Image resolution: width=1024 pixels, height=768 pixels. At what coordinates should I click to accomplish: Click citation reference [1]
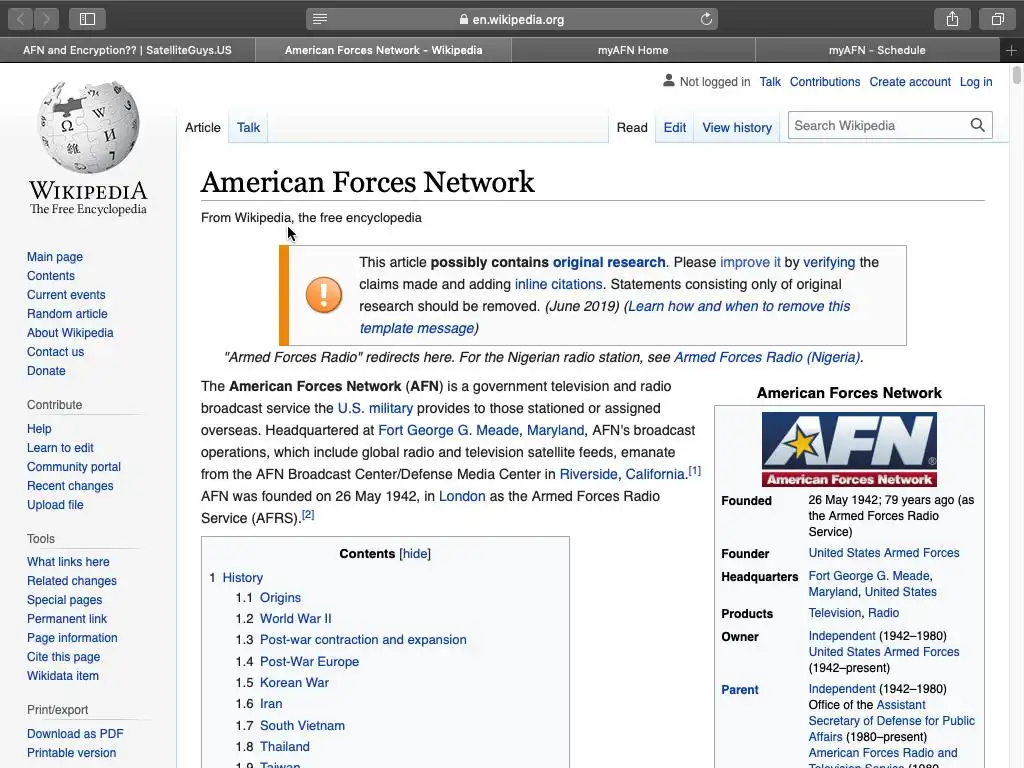pos(694,470)
